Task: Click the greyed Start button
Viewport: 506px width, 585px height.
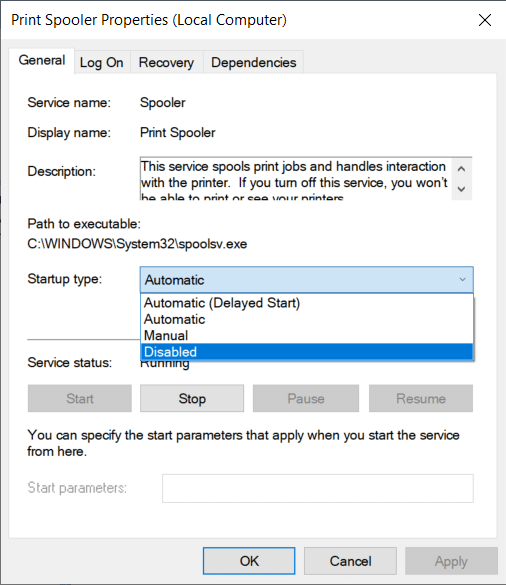Action: tap(79, 398)
